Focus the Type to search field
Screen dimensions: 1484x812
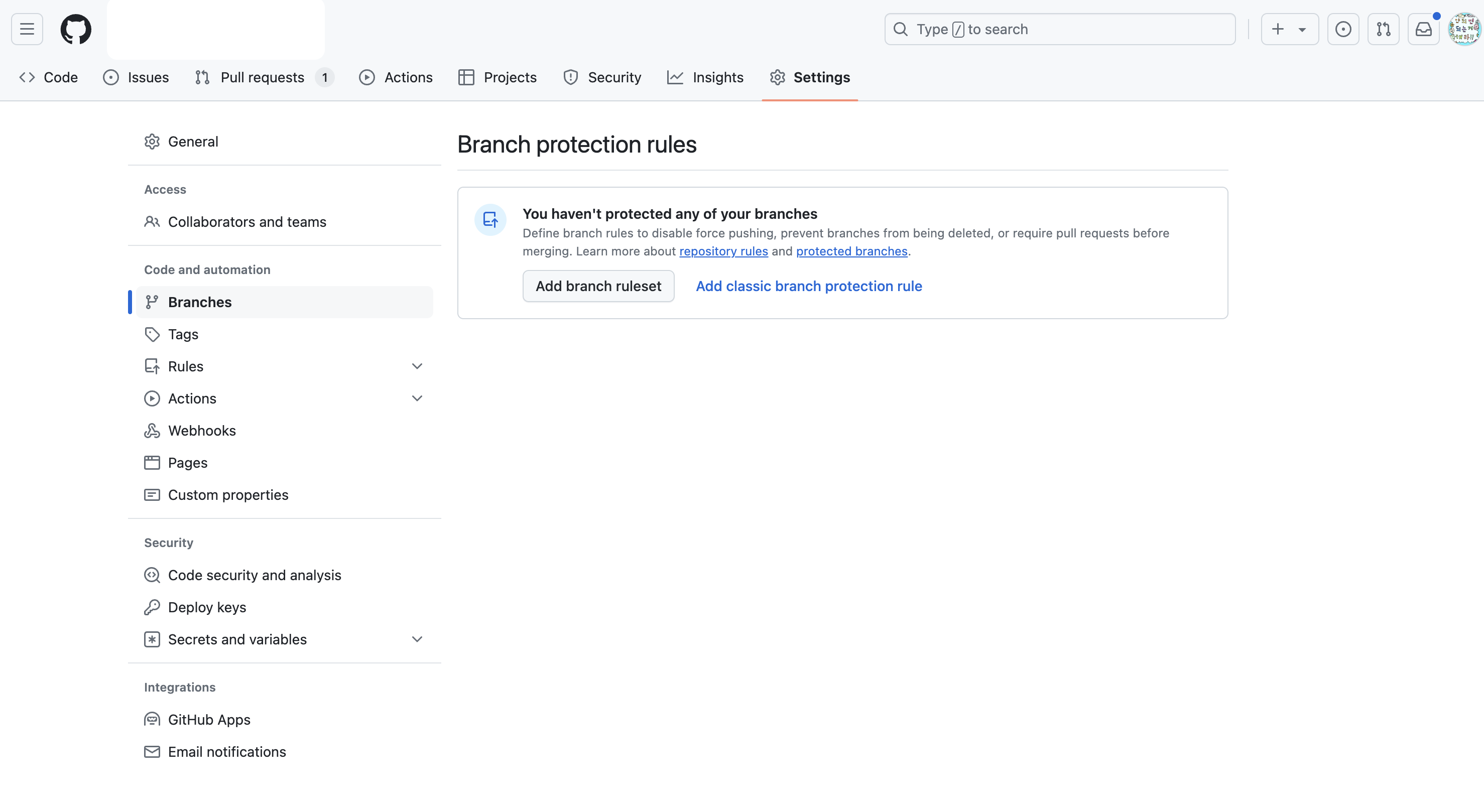[x=1060, y=29]
